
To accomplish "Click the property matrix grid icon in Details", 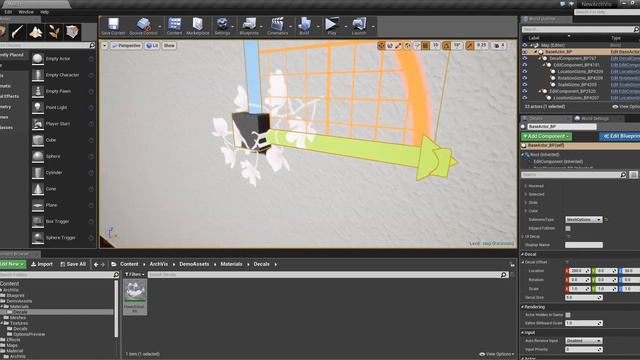I will pos(633,175).
